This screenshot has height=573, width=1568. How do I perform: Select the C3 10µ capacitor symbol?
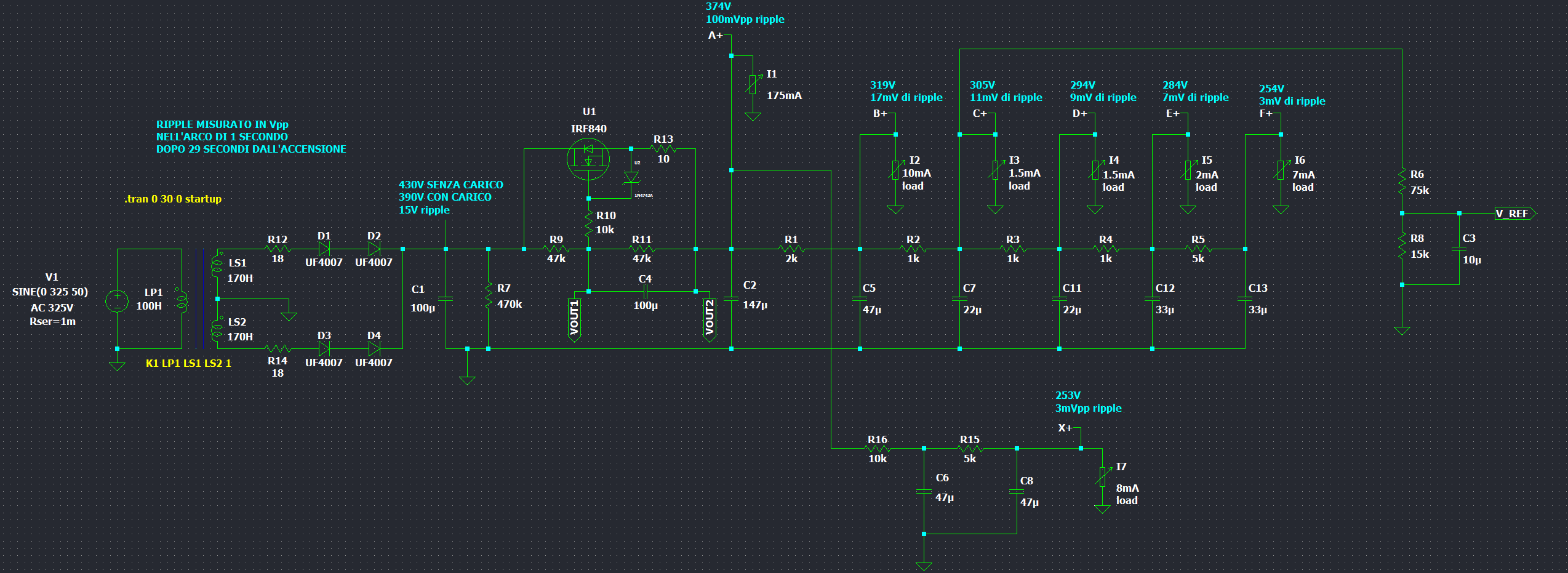[1459, 249]
